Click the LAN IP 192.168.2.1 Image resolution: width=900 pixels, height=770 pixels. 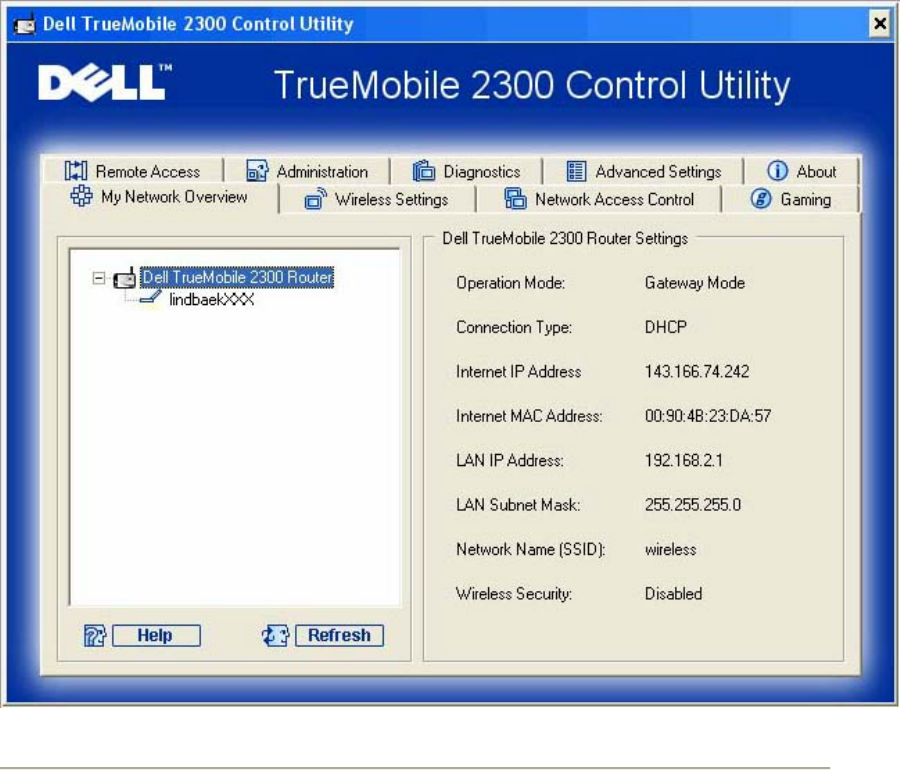[684, 460]
